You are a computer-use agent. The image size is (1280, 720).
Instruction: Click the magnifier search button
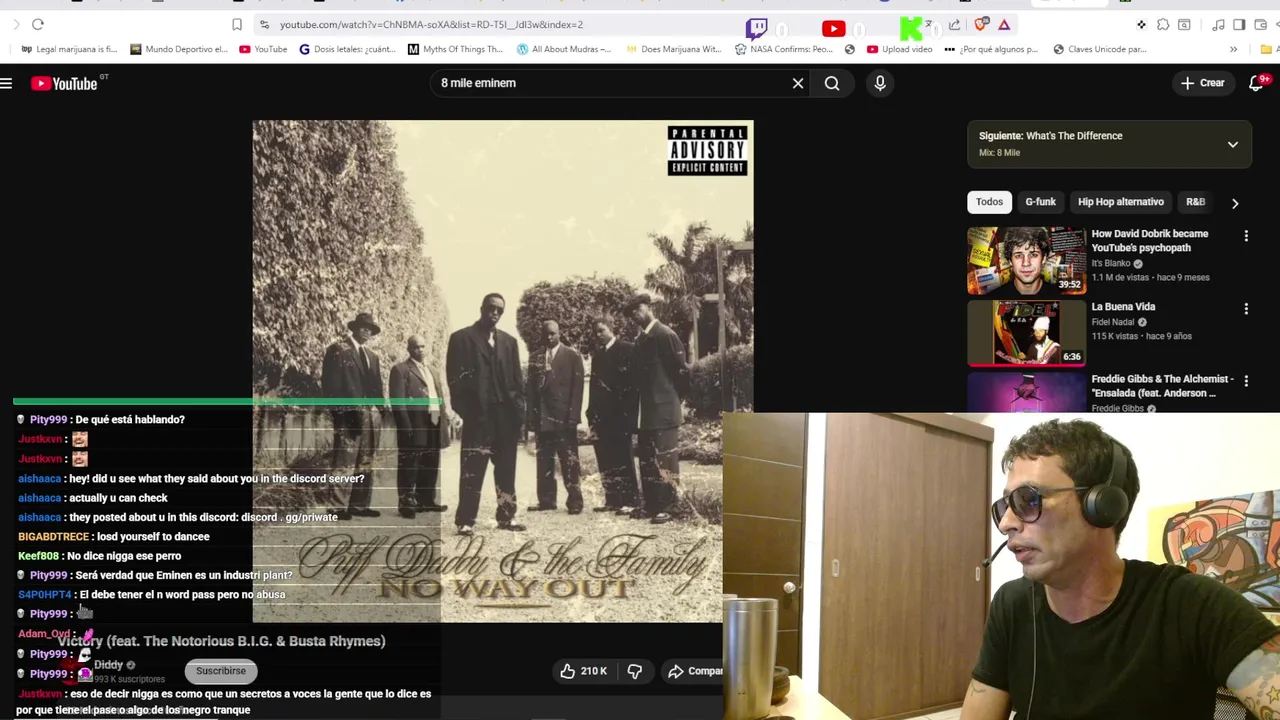[832, 83]
